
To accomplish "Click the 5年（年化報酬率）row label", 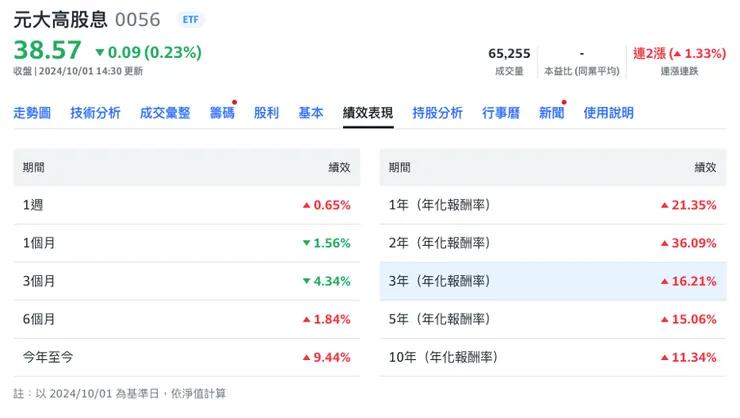I will coord(440,319).
